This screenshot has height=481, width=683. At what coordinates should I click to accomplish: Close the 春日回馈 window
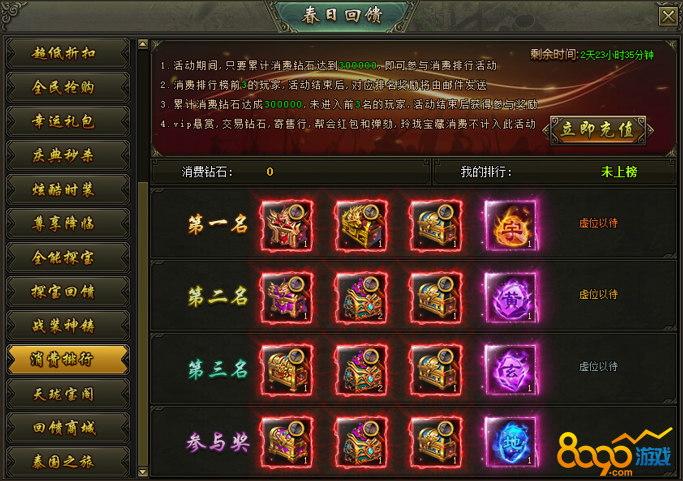pos(668,17)
